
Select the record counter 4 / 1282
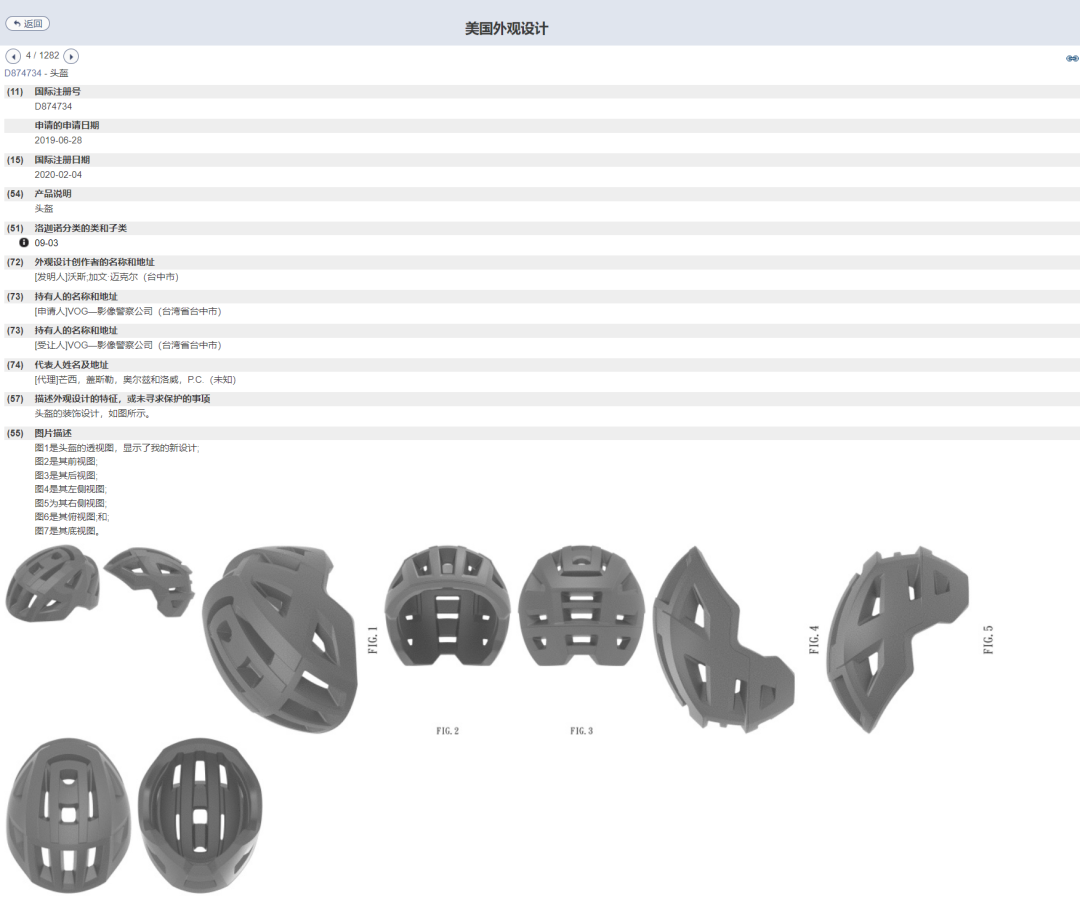pyautogui.click(x=43, y=55)
